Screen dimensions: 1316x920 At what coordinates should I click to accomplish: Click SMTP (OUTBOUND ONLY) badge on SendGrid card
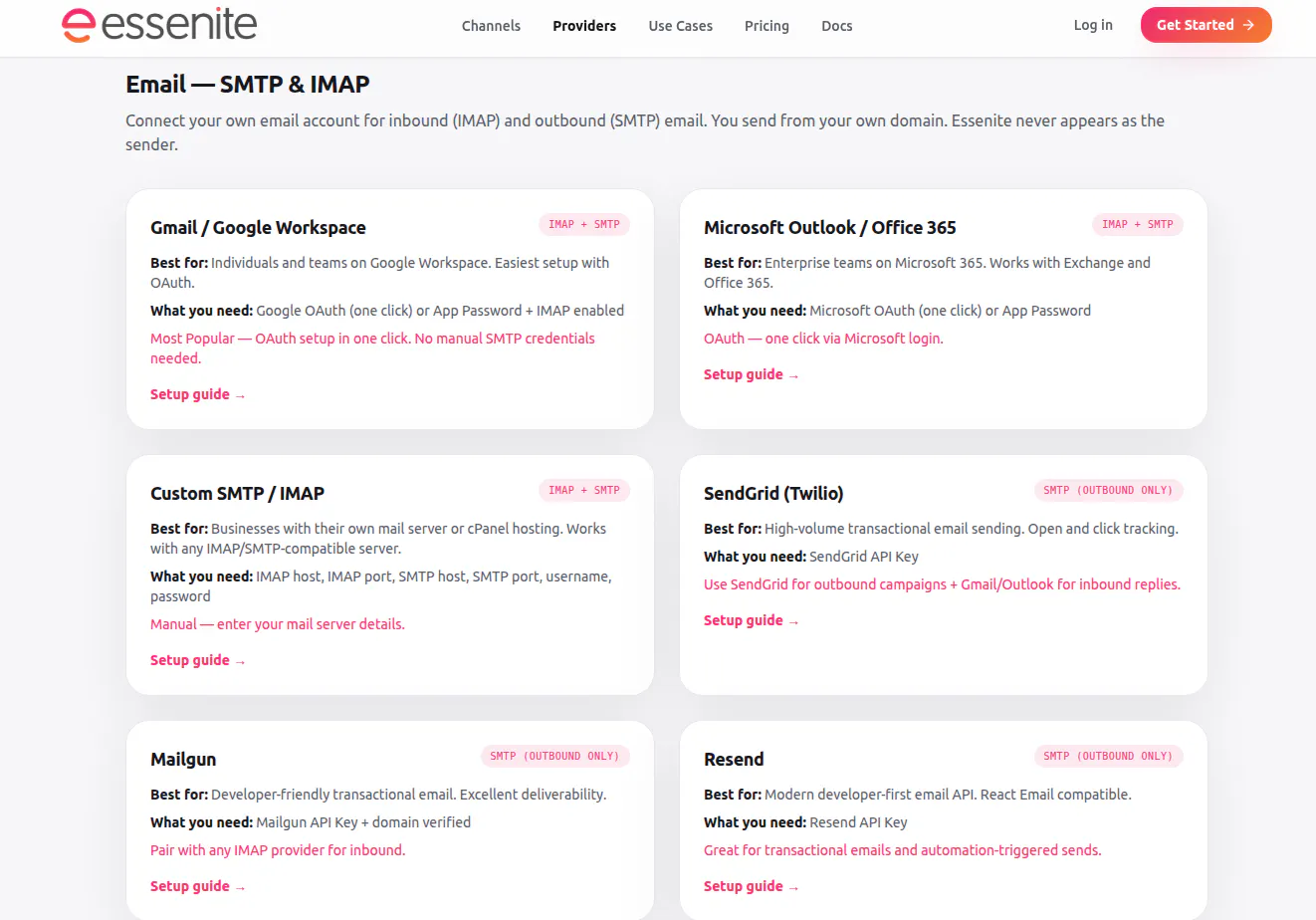[x=1108, y=491]
